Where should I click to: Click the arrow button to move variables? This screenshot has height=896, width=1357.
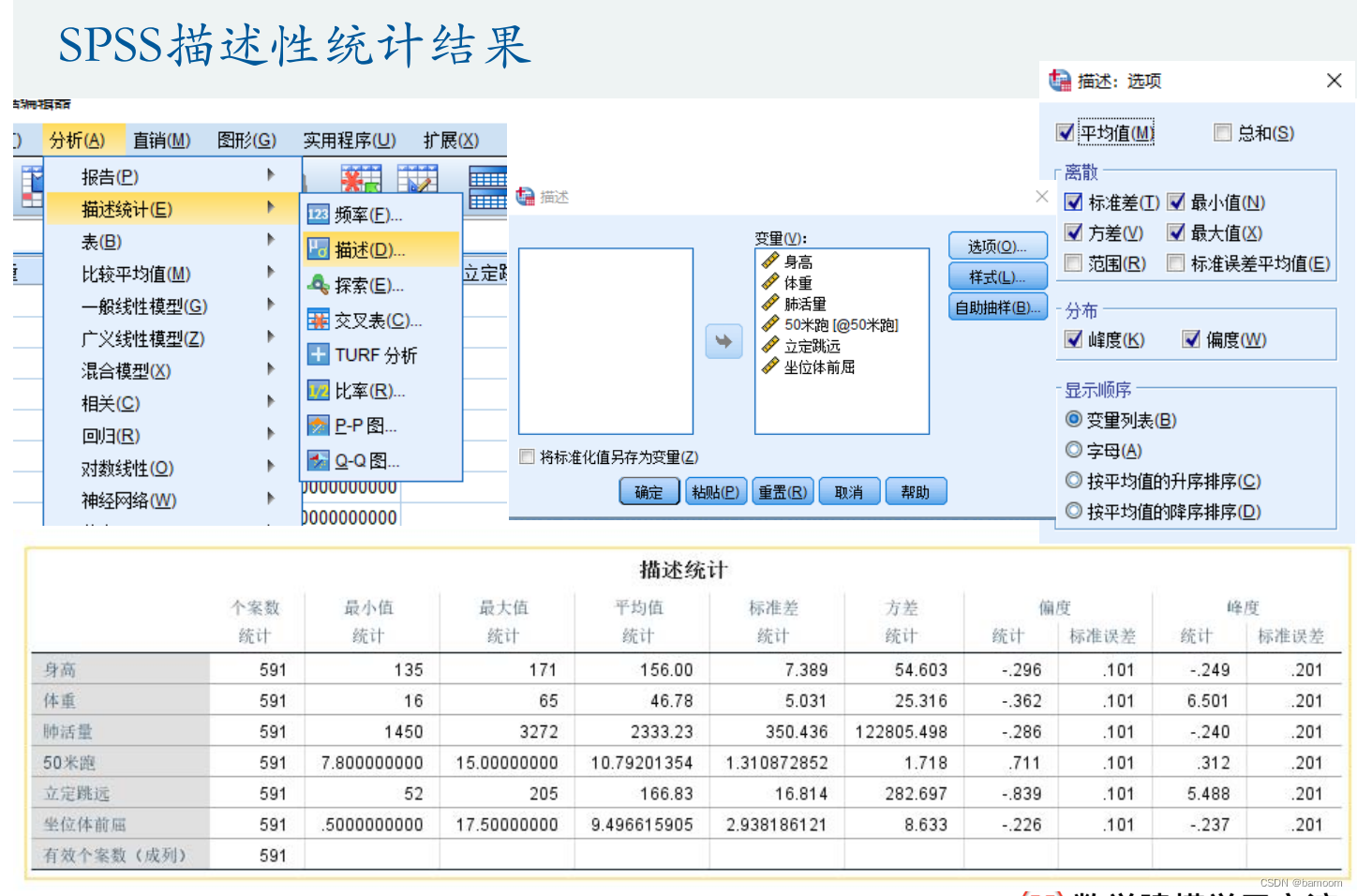[x=723, y=341]
